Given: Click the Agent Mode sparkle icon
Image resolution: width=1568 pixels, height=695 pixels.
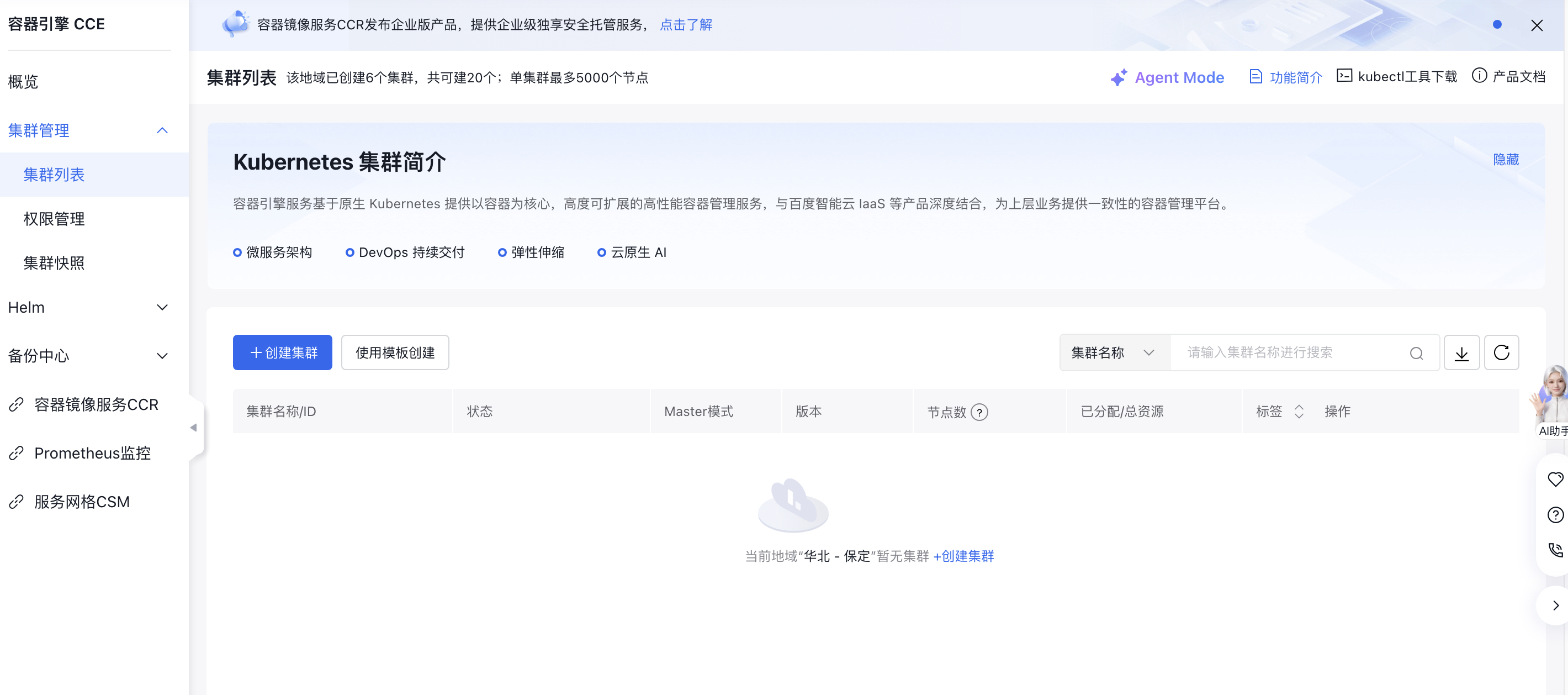Looking at the screenshot, I should coord(1118,77).
